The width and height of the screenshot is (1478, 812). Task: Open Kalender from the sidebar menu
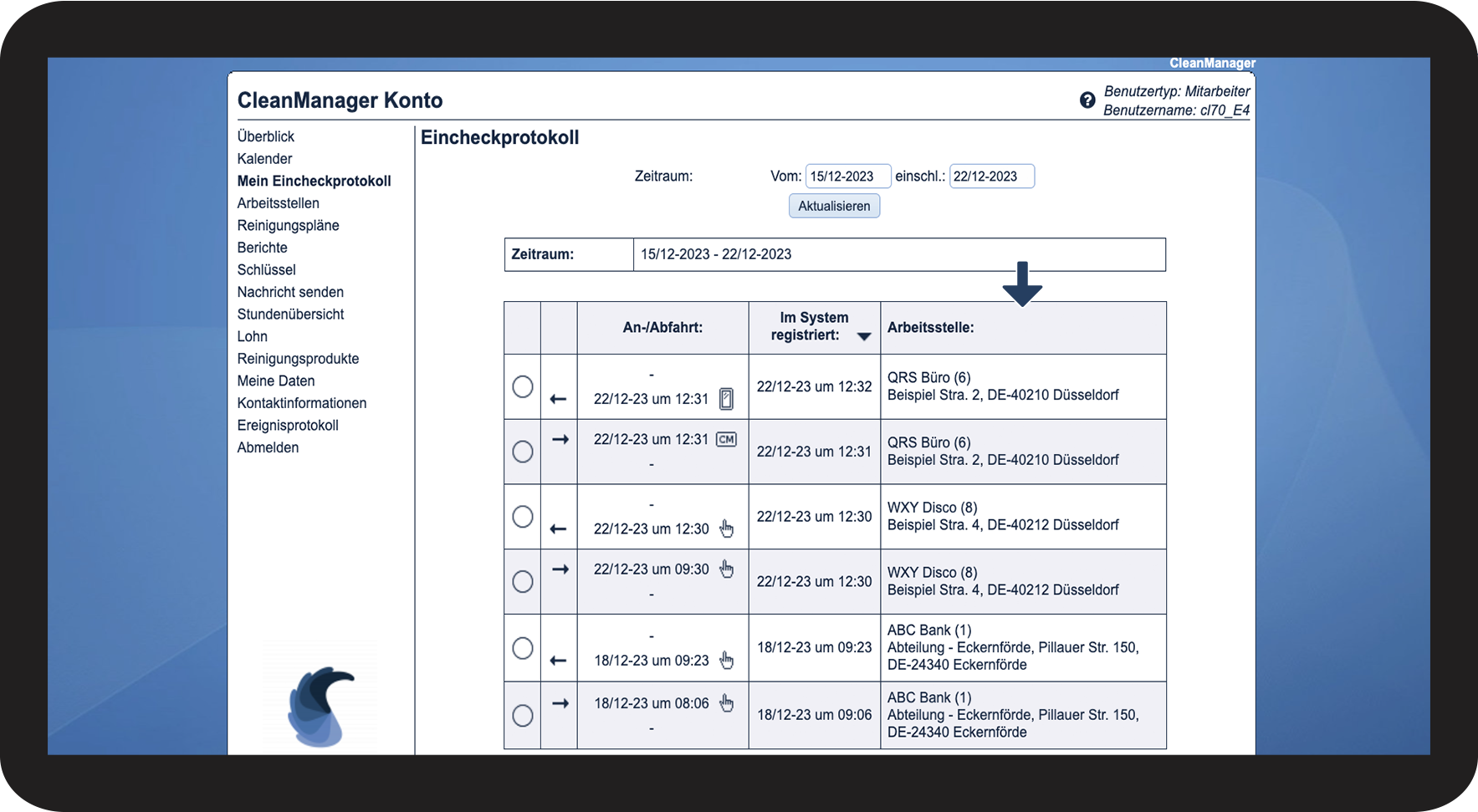coord(264,159)
